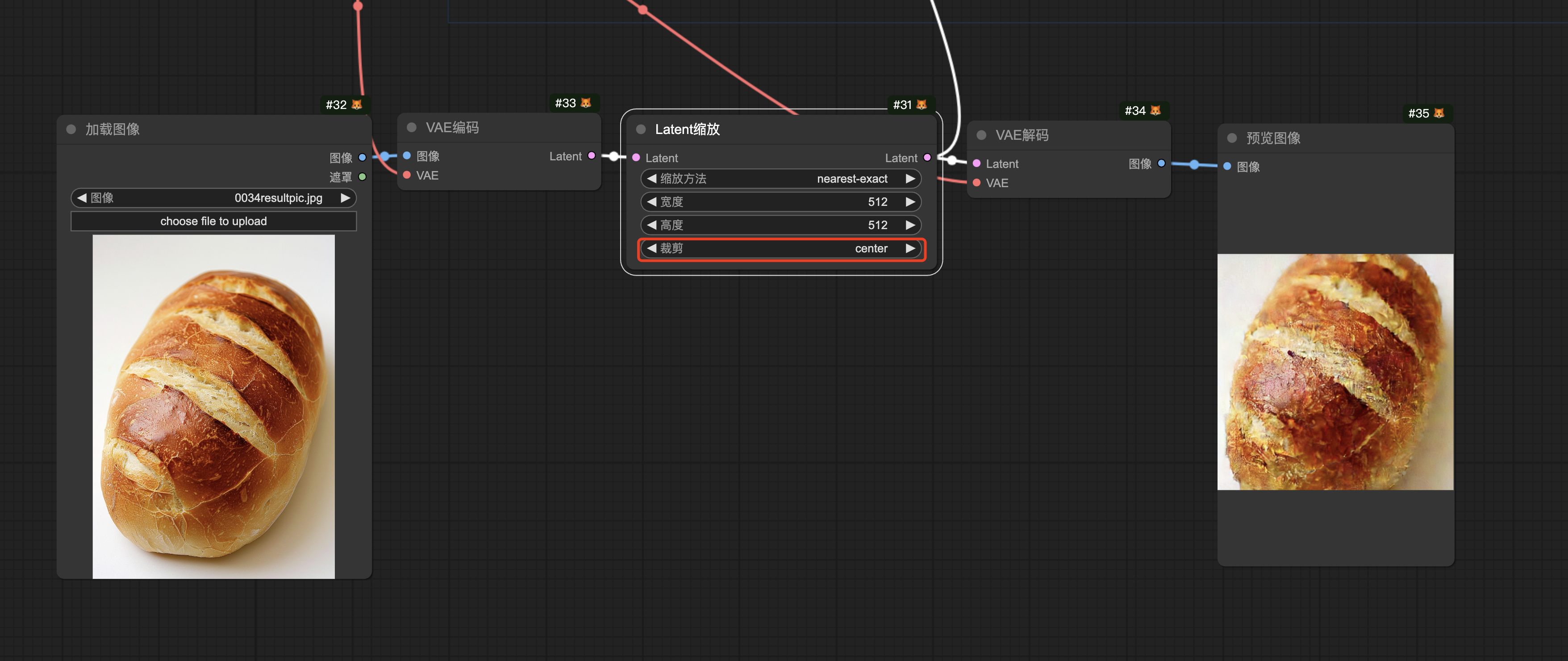
Task: Collapse the 加载图像 node via its dot
Action: pos(71,129)
